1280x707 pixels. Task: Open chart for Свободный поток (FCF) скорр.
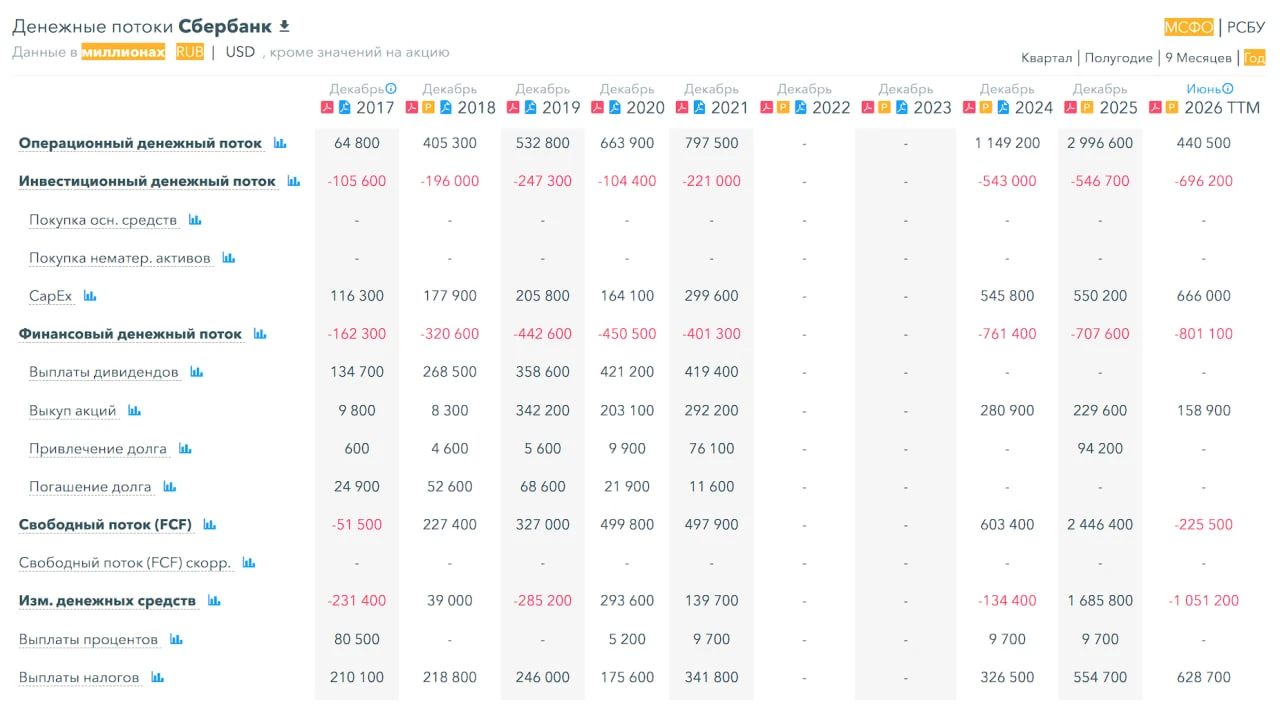249,562
